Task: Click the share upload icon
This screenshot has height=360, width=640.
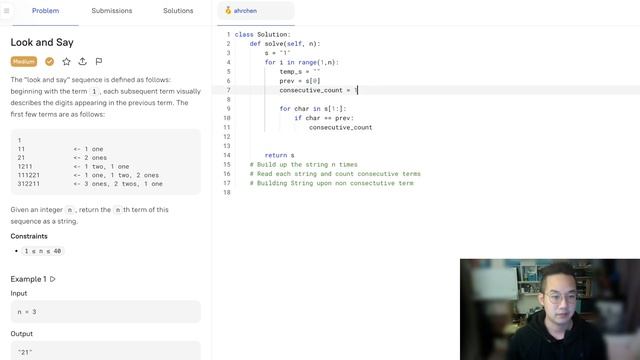Action: [82, 62]
